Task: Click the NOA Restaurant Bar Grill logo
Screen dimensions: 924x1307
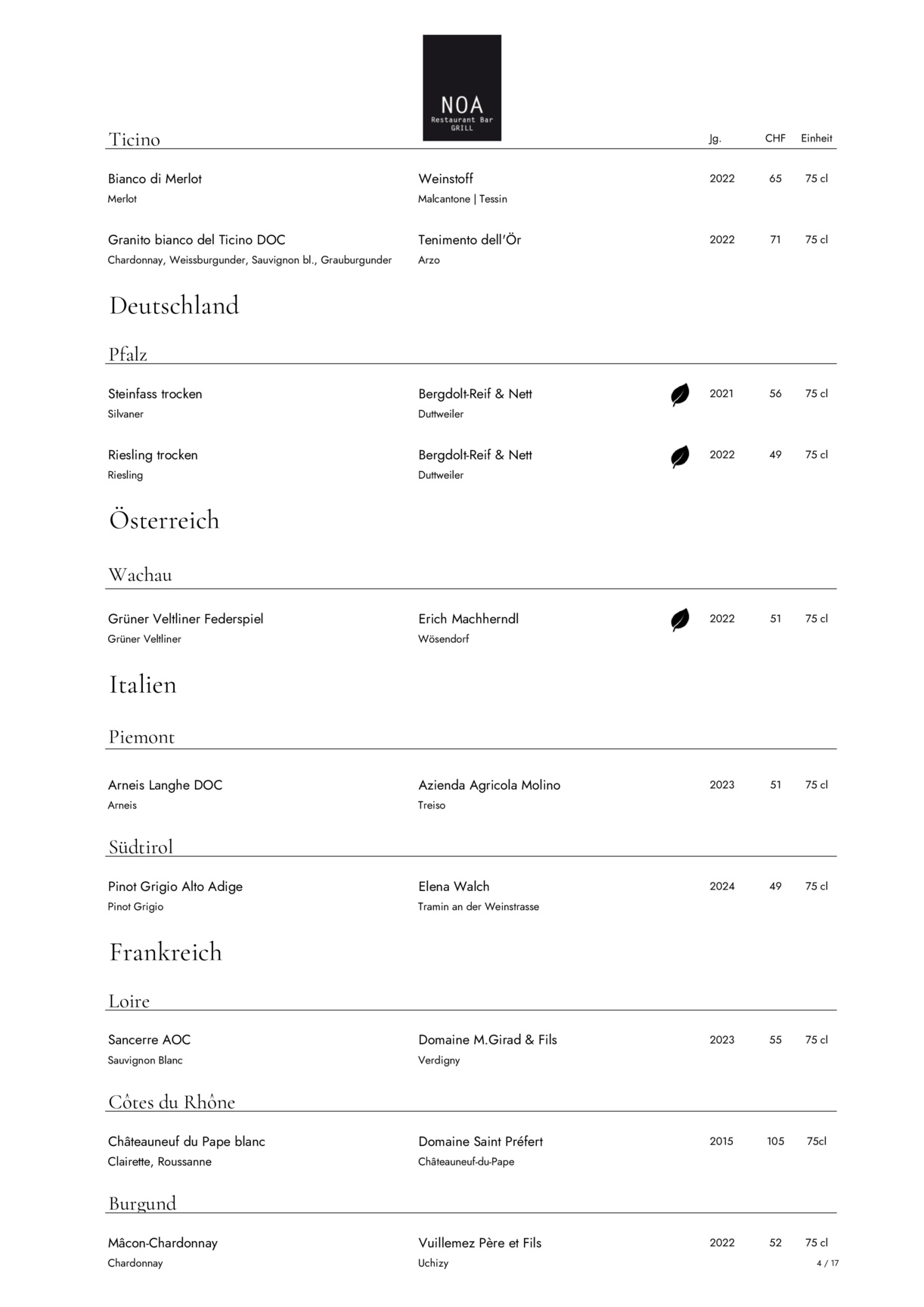Action: 461,88
